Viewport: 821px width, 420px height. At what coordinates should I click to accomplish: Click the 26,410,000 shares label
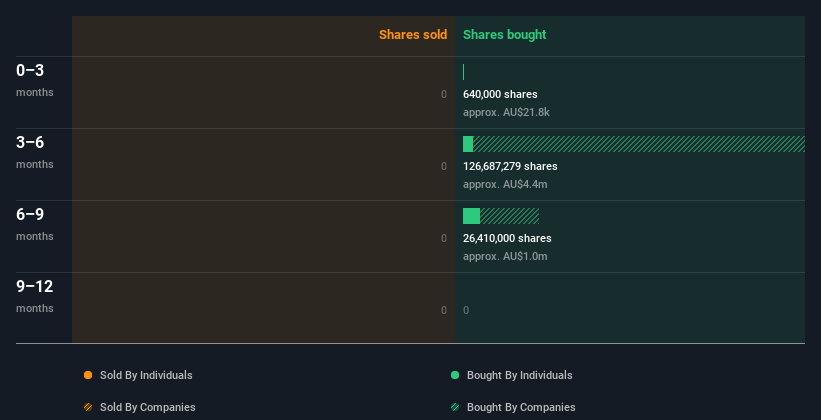pyautogui.click(x=507, y=238)
